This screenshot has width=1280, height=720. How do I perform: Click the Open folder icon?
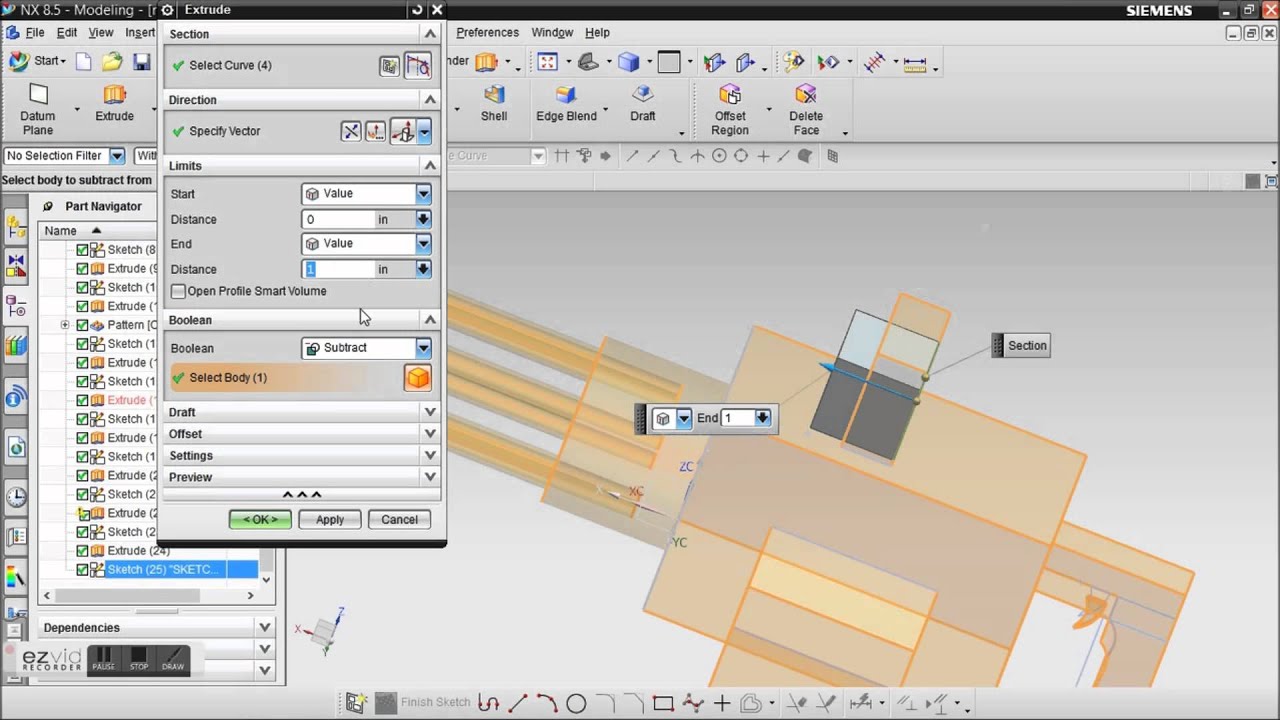click(112, 62)
